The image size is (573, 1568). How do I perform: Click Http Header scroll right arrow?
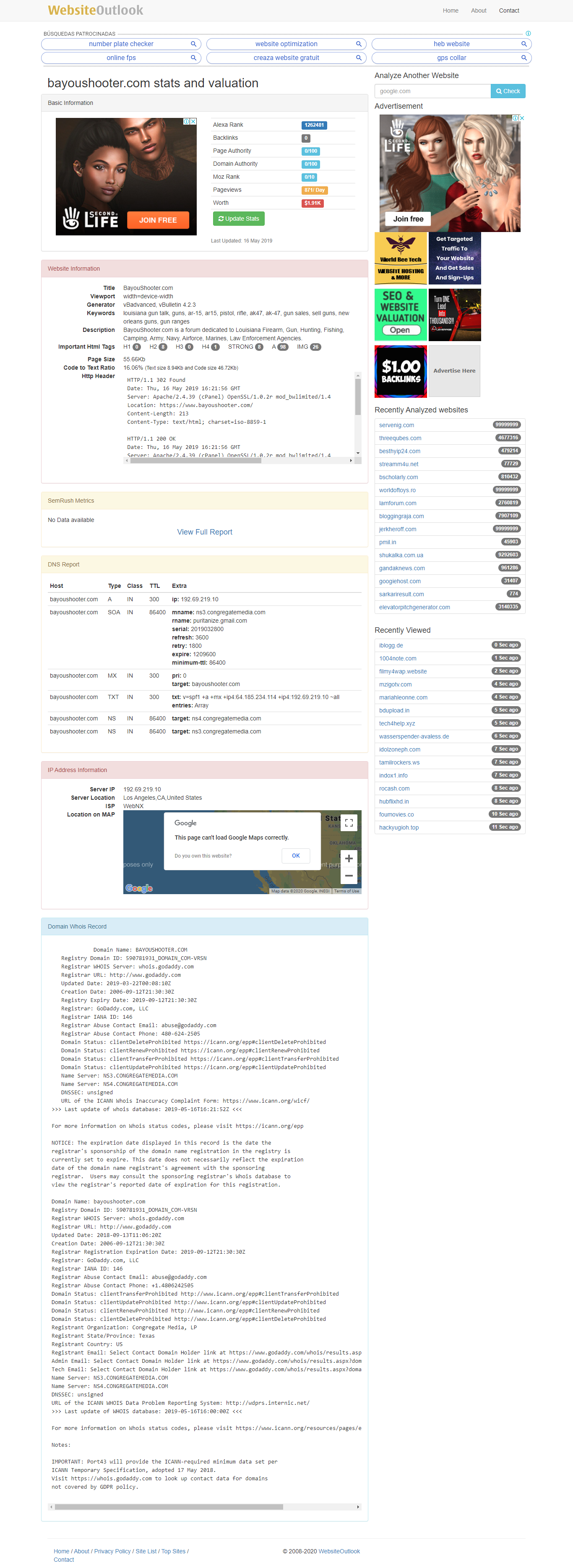point(350,461)
